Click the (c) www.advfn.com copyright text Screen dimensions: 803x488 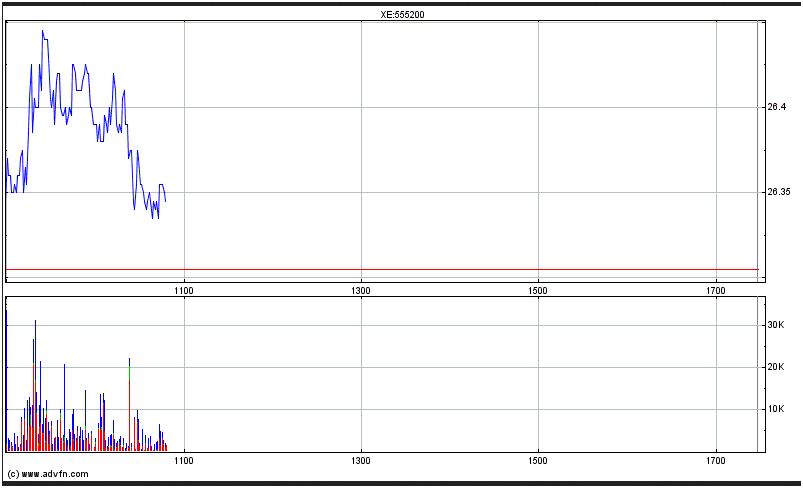48,474
